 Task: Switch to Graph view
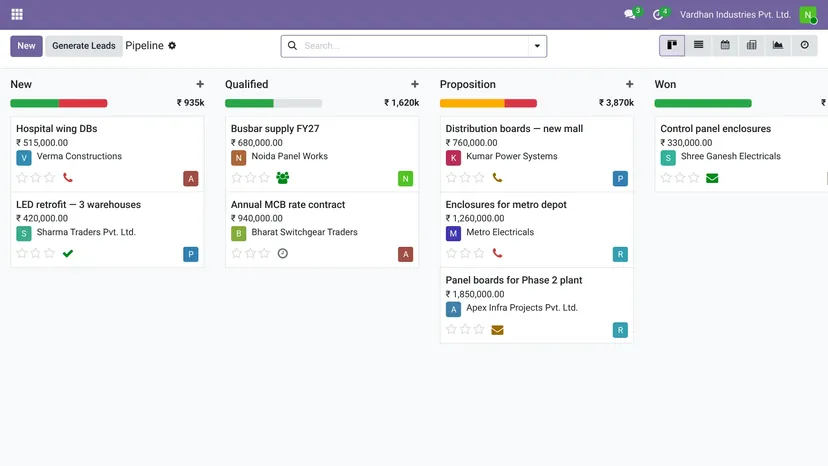point(778,45)
